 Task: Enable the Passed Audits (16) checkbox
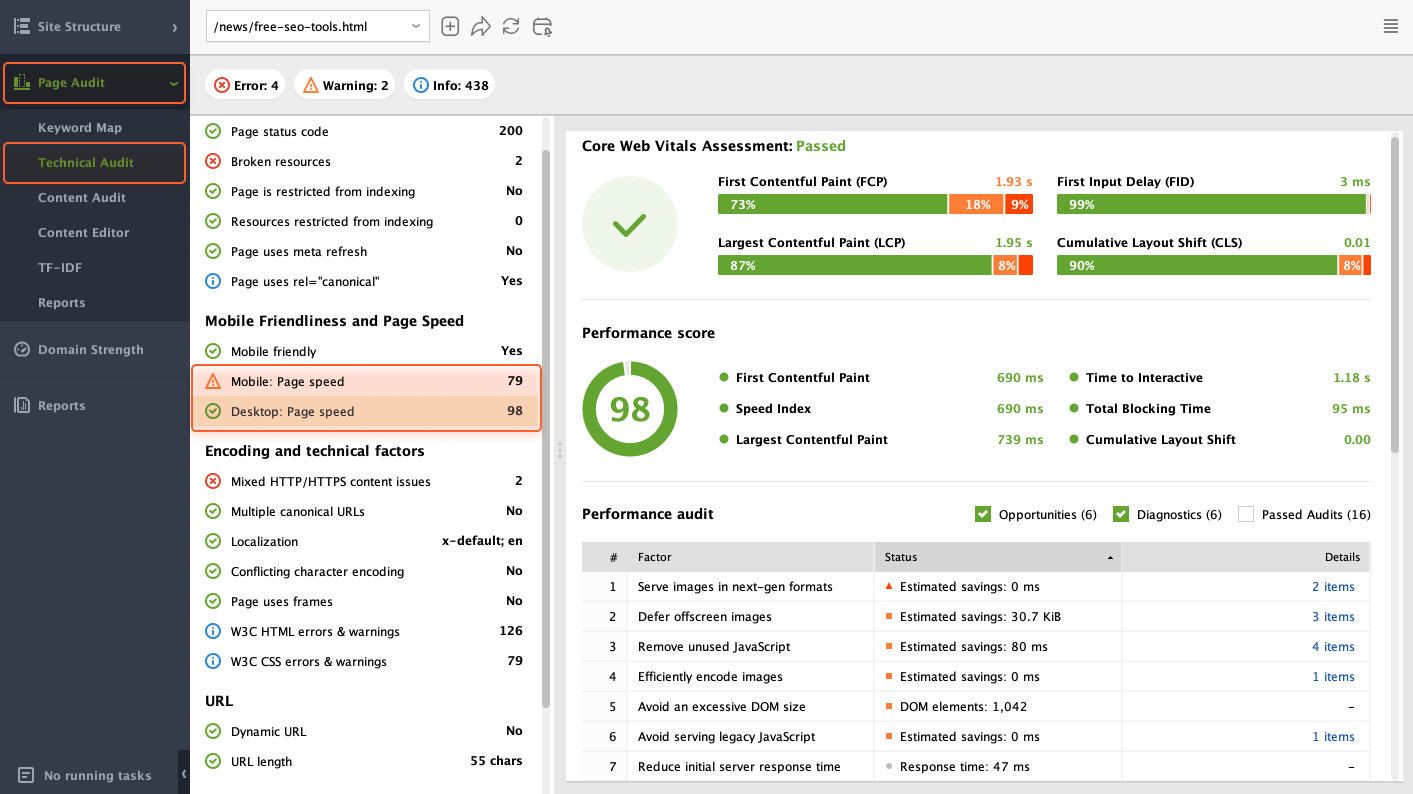pos(1246,514)
